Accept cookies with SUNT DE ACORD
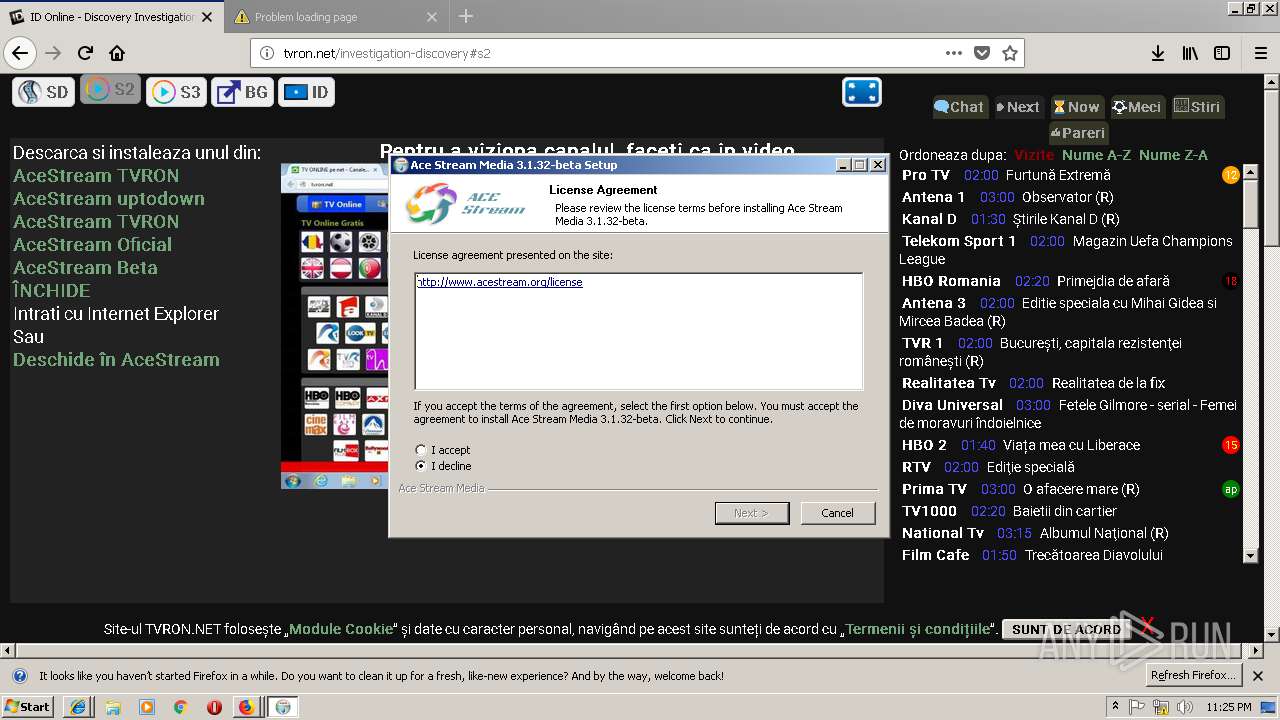The image size is (1280, 720). tap(1066, 629)
